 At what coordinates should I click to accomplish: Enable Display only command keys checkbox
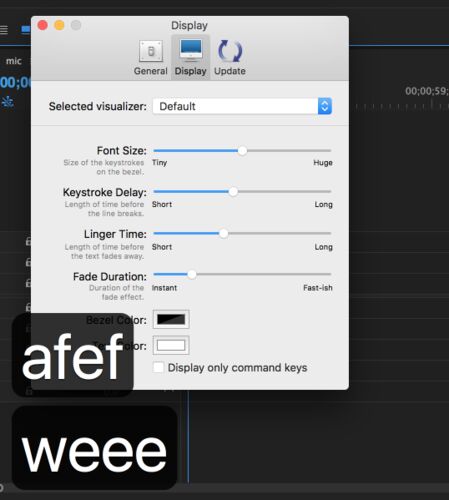tap(158, 367)
